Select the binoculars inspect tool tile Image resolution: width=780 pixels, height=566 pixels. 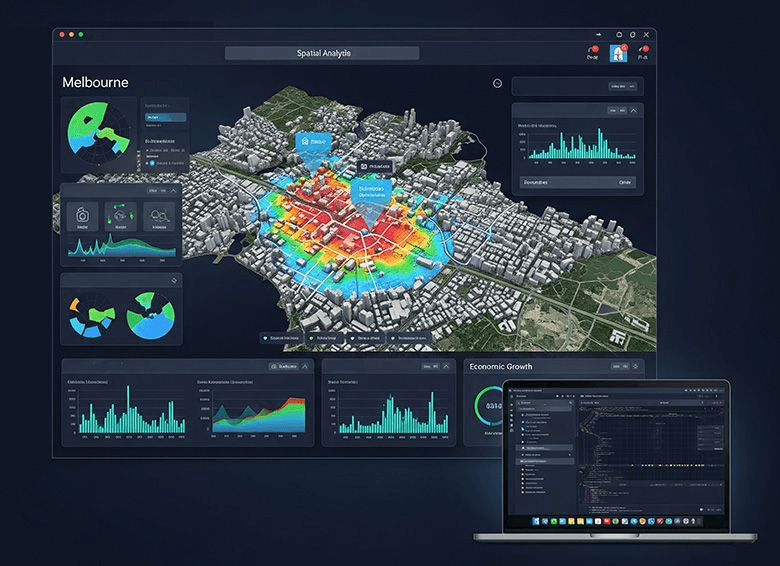[159, 216]
